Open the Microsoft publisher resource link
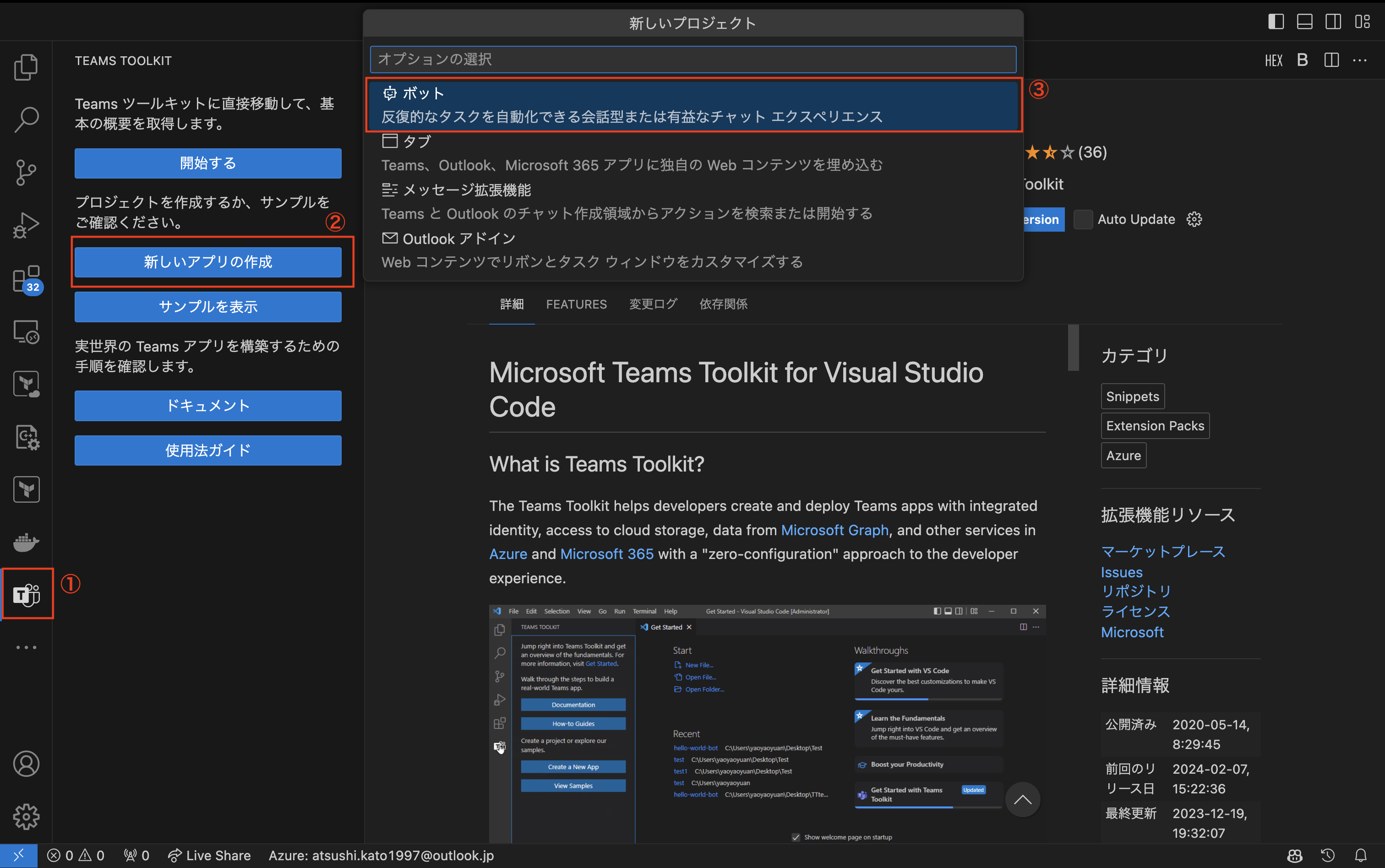This screenshot has height=868, width=1385. (1132, 633)
